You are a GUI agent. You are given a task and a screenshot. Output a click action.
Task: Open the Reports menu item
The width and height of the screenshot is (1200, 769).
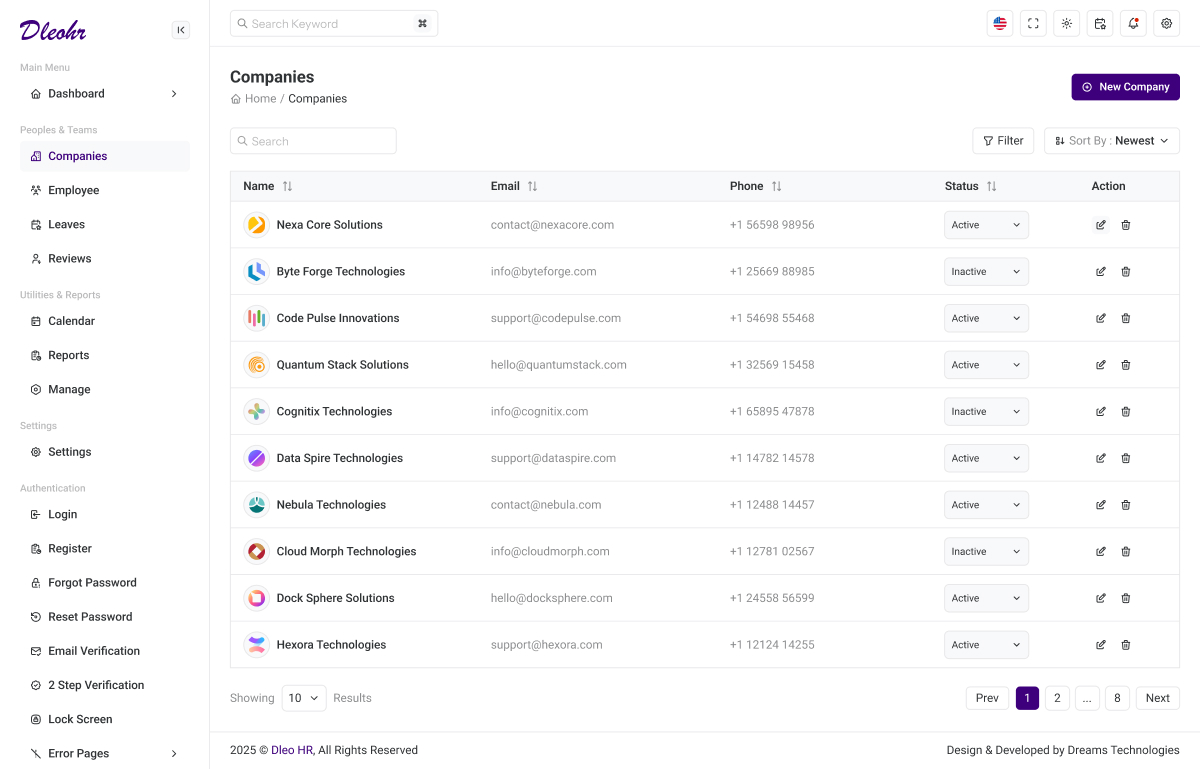pyautogui.click(x=69, y=355)
